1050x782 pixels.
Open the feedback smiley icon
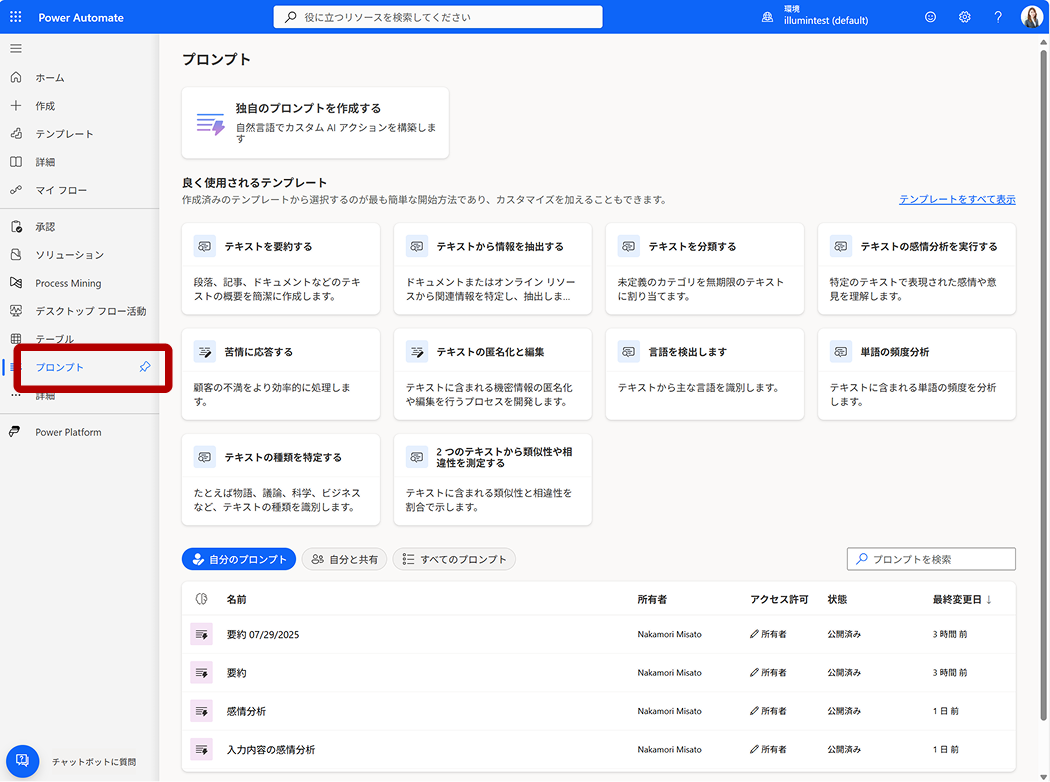tap(930, 17)
